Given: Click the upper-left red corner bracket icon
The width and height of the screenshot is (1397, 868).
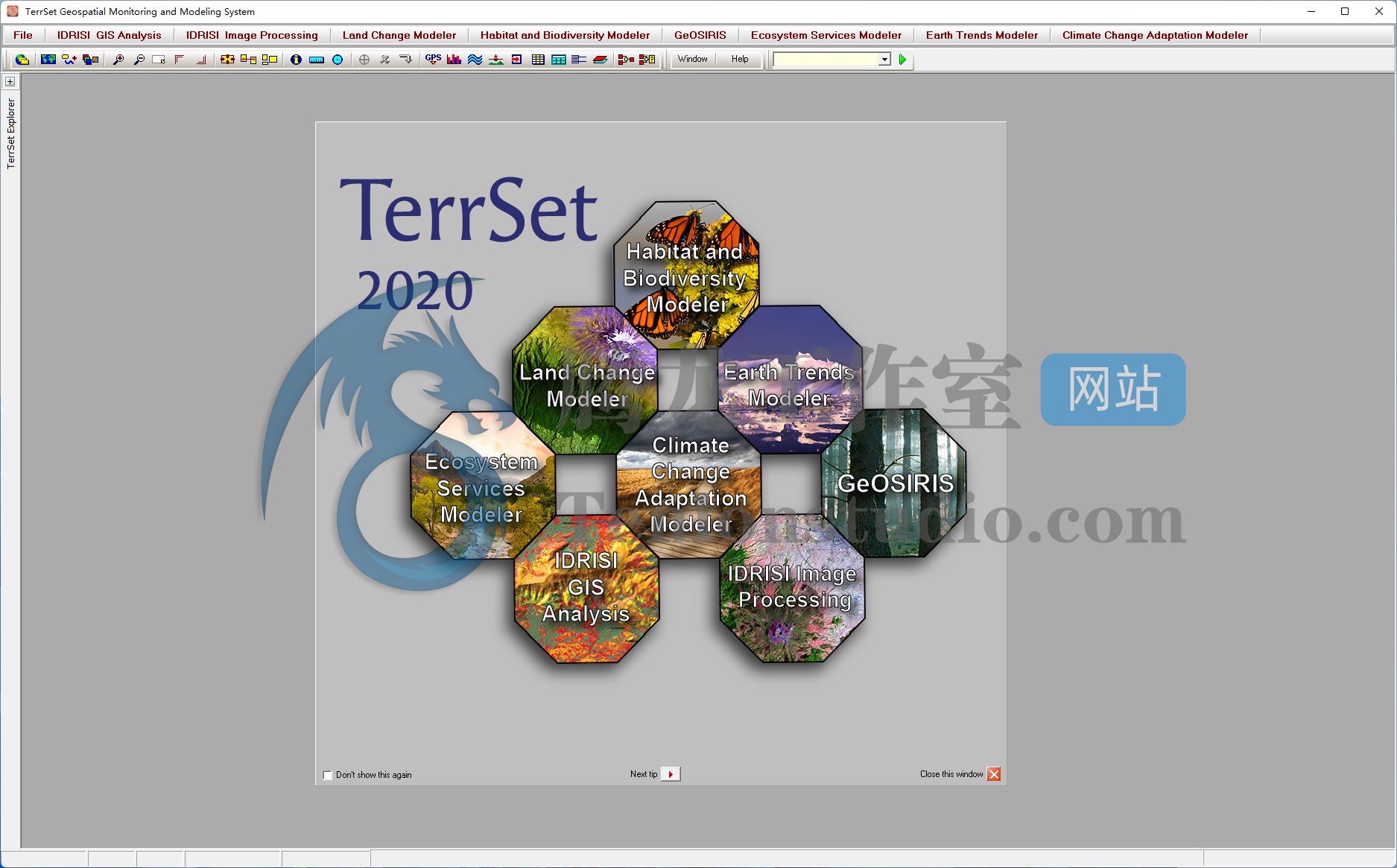Looking at the screenshot, I should 180,60.
